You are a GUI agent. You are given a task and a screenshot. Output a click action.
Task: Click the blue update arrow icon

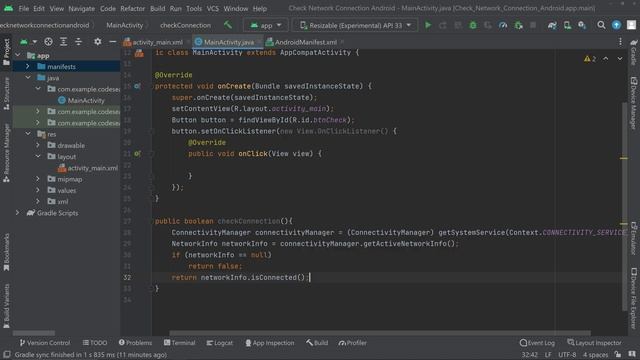[x=616, y=25]
